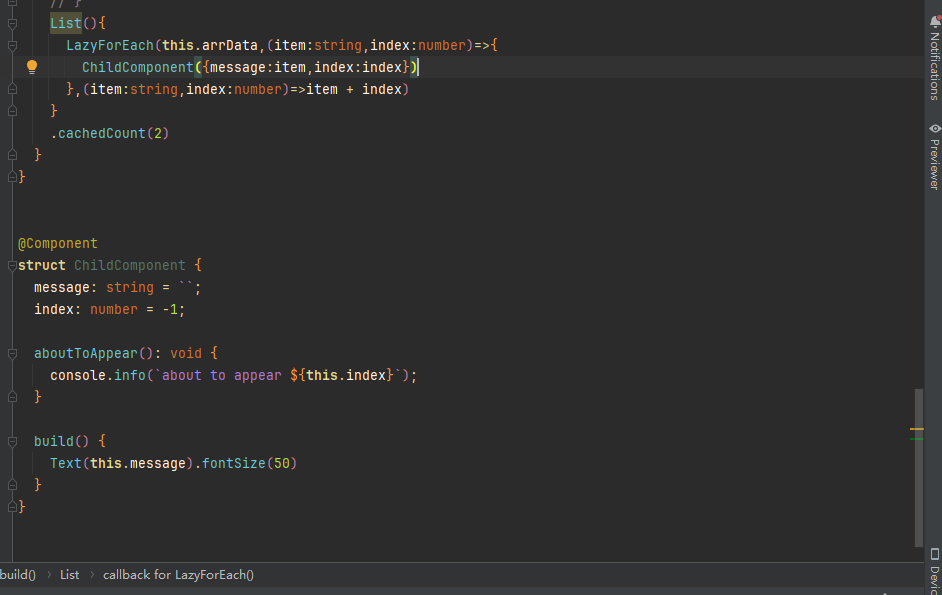Image resolution: width=942 pixels, height=595 pixels.
Task: Click the cachedCount method call
Action: (100, 133)
